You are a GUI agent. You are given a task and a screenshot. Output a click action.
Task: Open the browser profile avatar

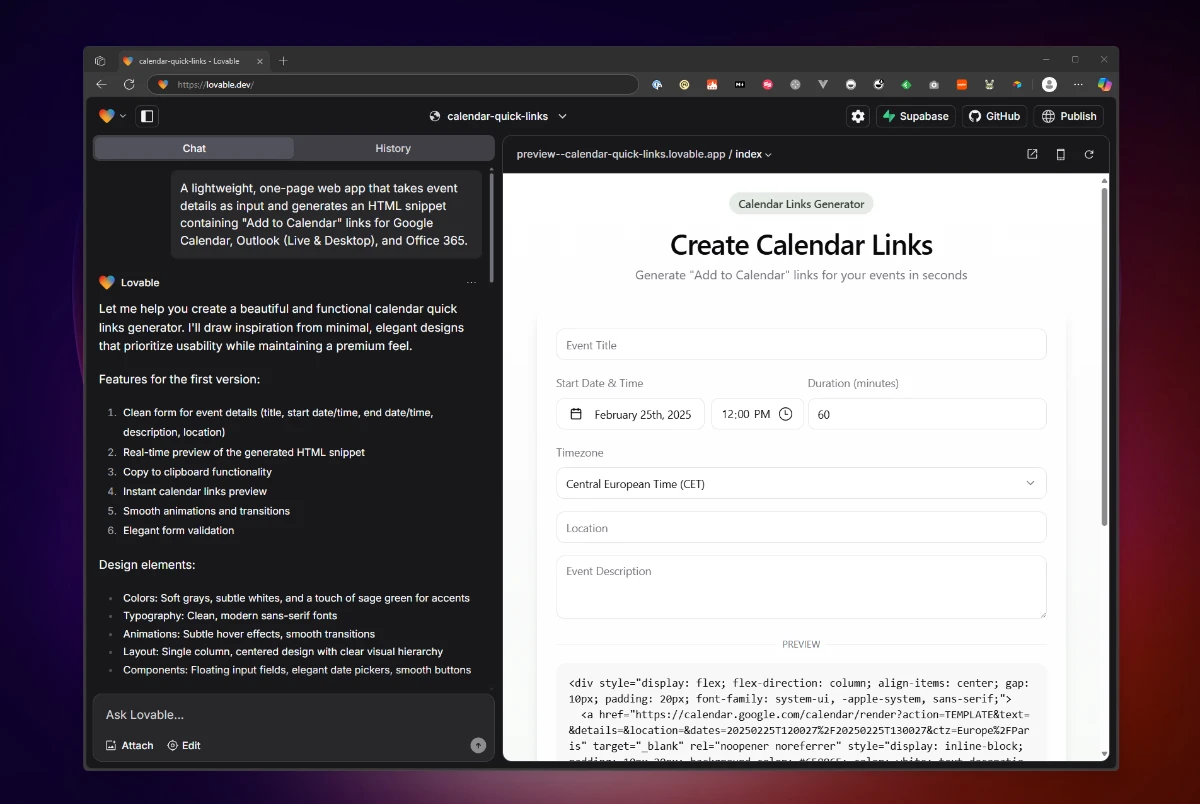[x=1049, y=85]
